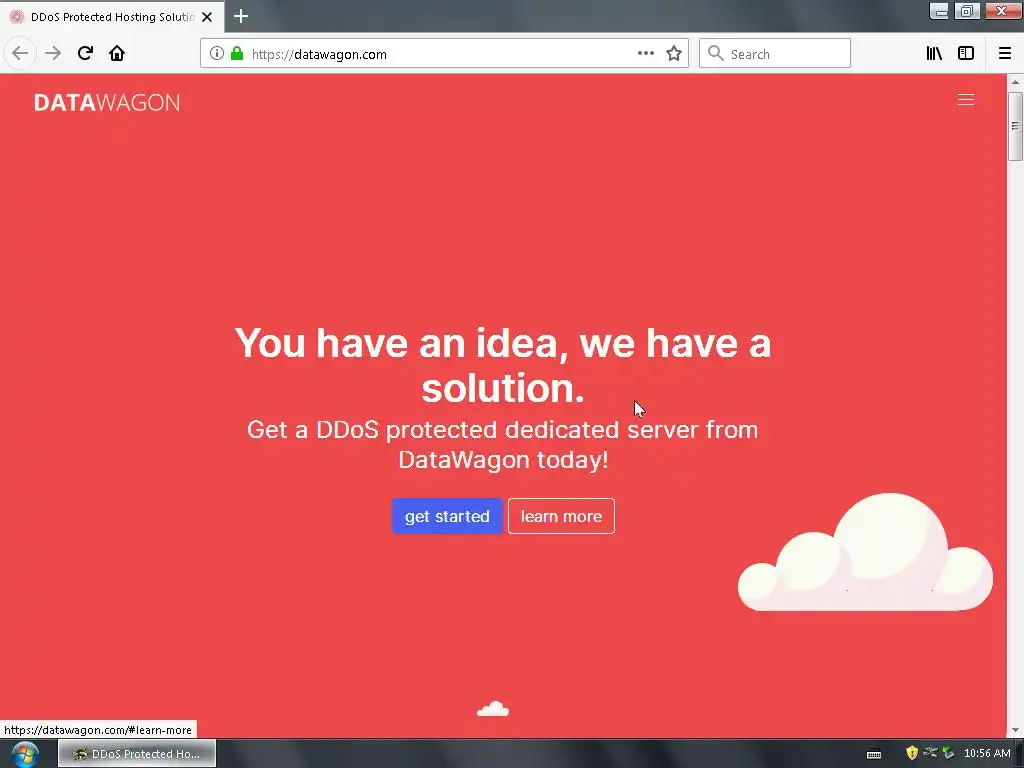Image resolution: width=1024 pixels, height=768 pixels.
Task: Click the page vertical scrollbar thumb
Action: [x=1015, y=126]
